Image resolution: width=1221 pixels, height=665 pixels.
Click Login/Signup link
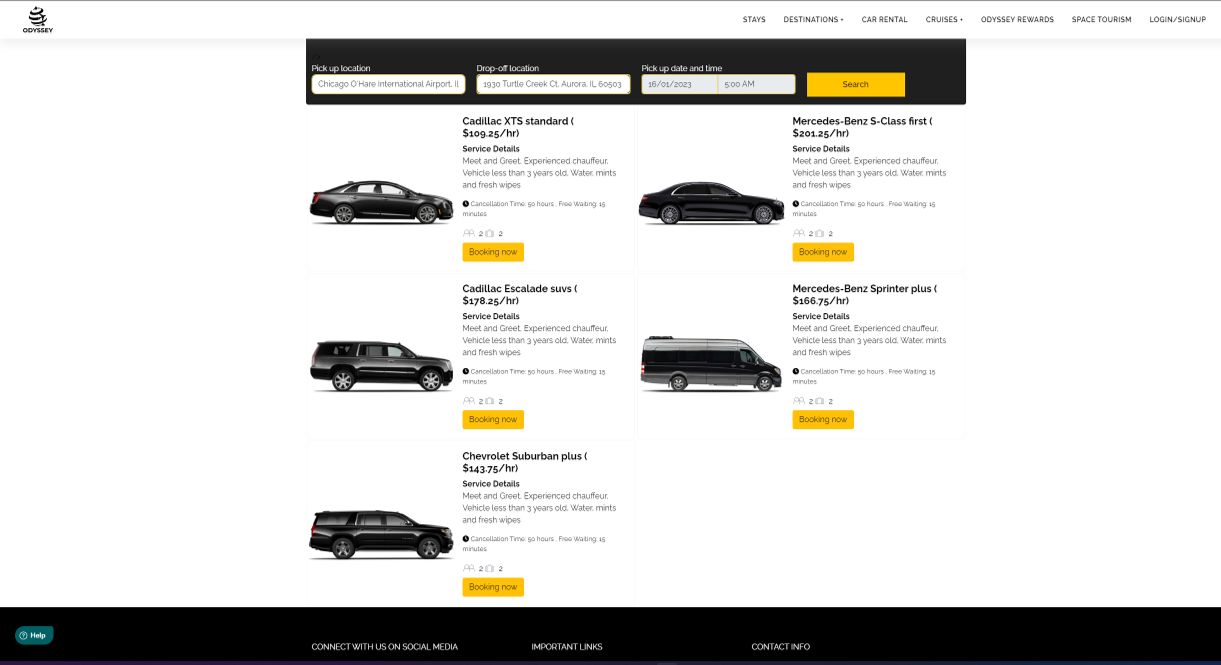tap(1178, 19)
